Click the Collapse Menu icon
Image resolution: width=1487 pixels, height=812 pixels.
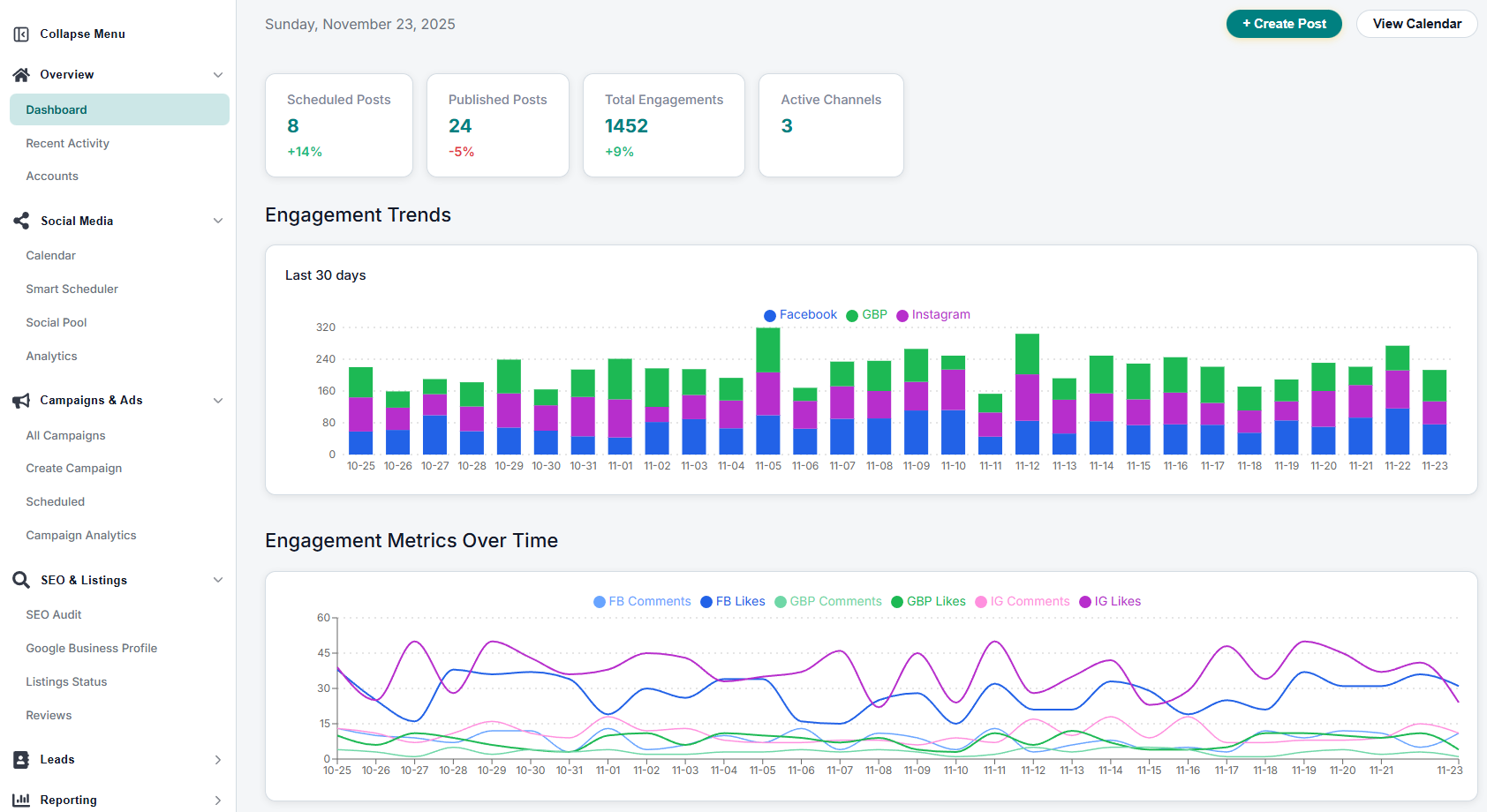pos(20,34)
